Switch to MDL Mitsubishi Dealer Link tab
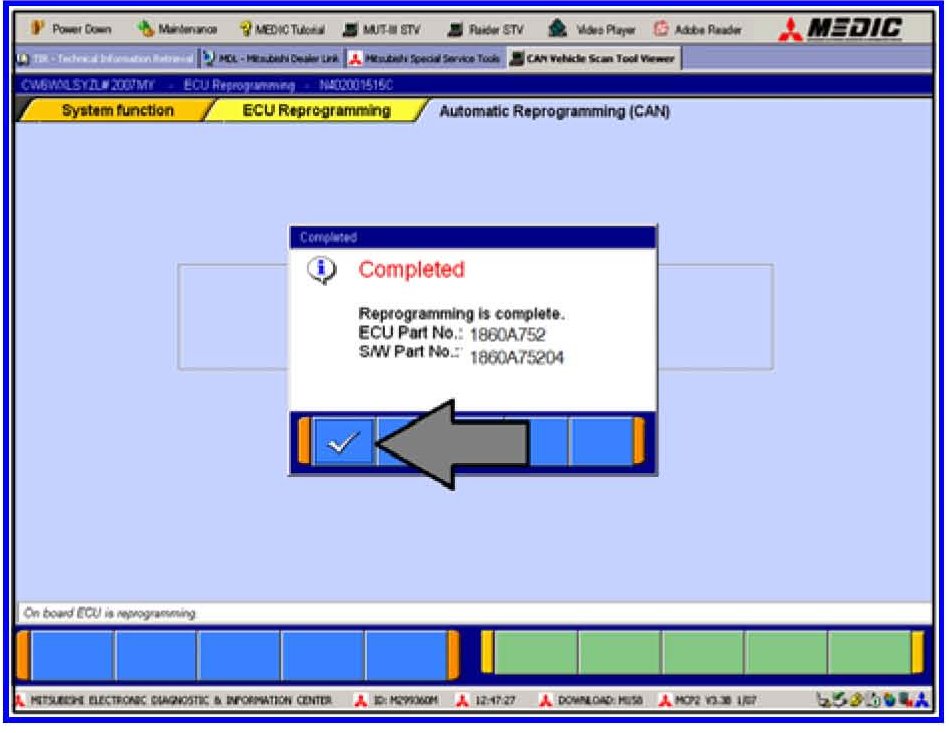 [x=272, y=59]
